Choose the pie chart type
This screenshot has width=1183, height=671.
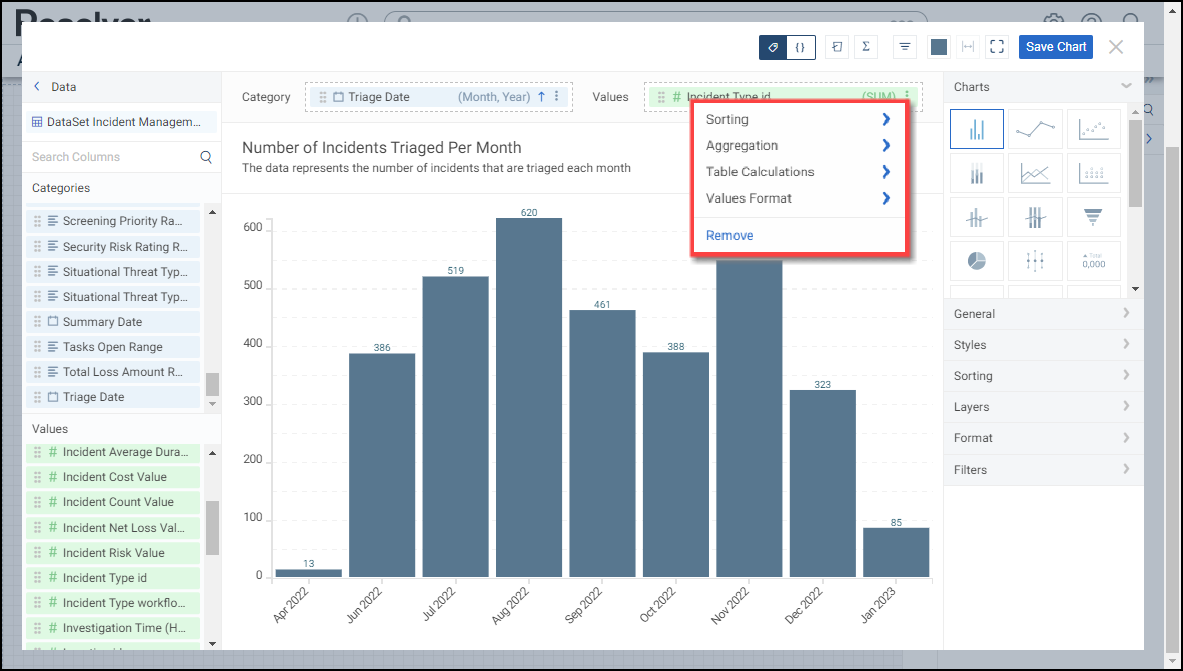click(x=976, y=260)
